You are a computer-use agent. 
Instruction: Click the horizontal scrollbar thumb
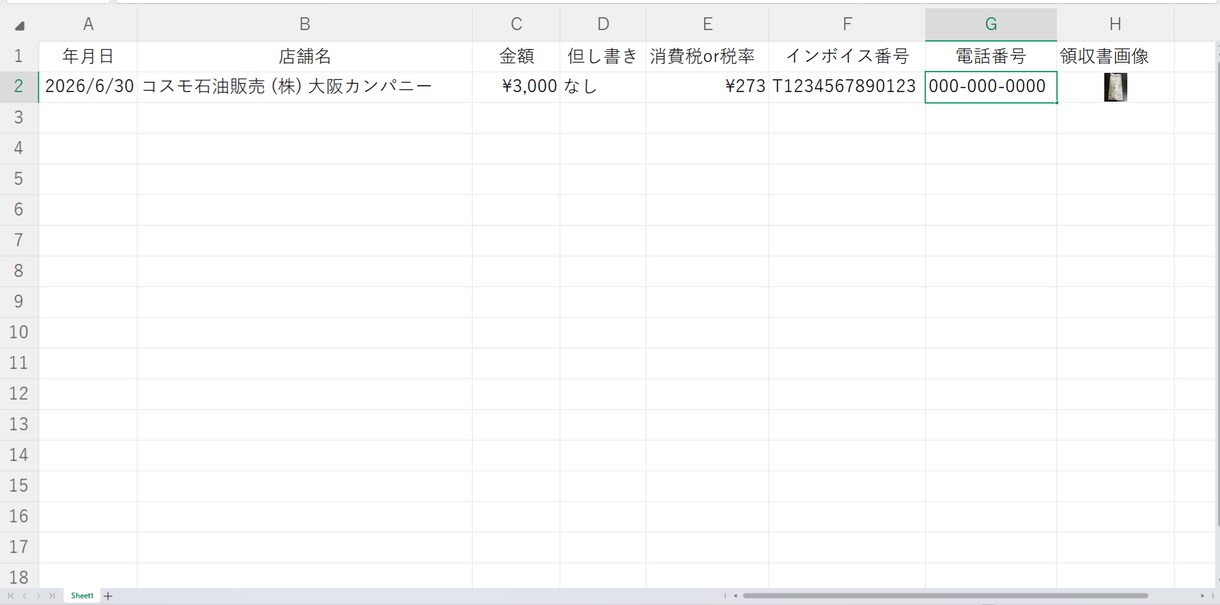pyautogui.click(x=945, y=596)
